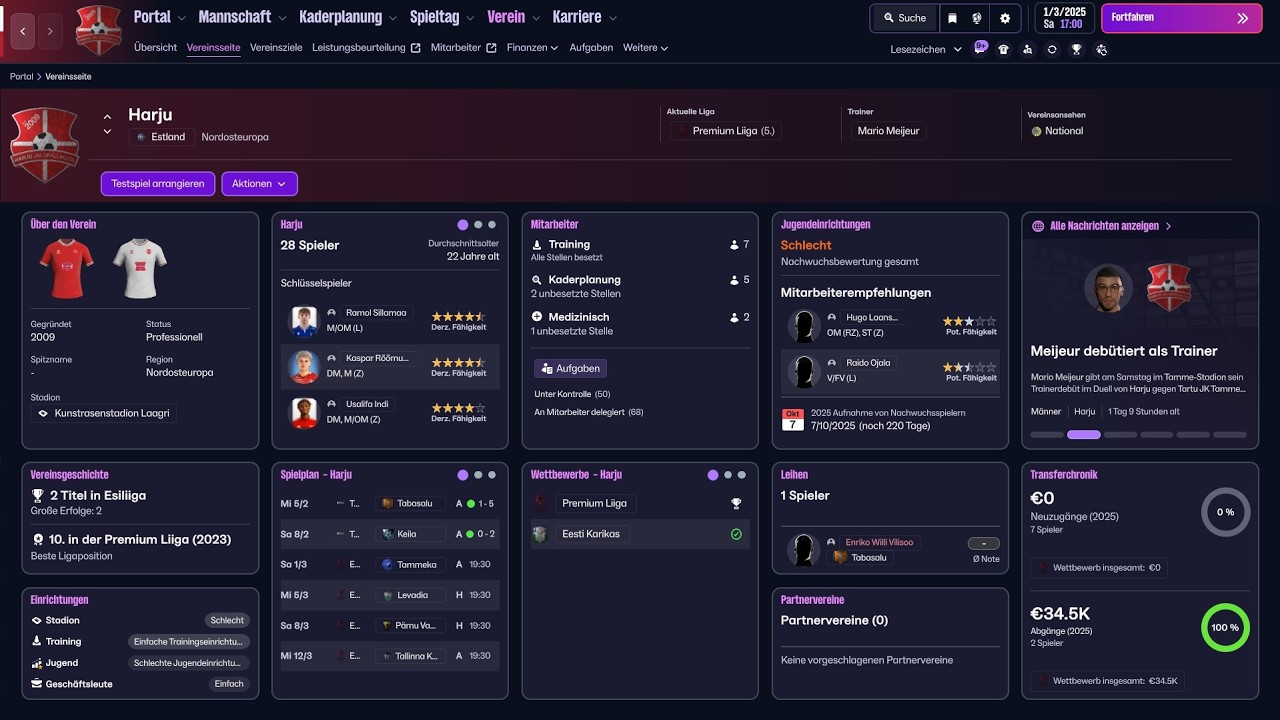Click the globe icon beside Alle Nachrichten anzeigen
This screenshot has height=720, width=1280.
pos(1038,226)
